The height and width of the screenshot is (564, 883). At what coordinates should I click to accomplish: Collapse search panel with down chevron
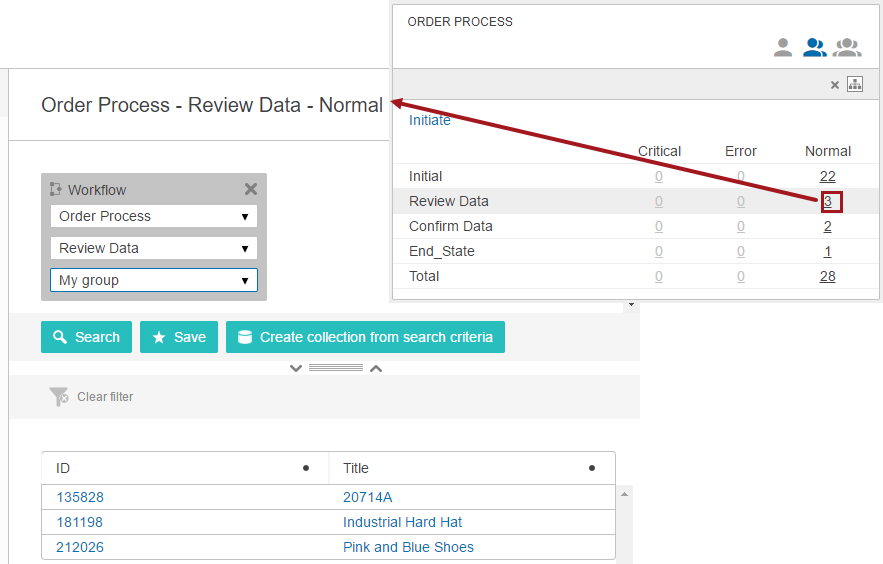296,368
